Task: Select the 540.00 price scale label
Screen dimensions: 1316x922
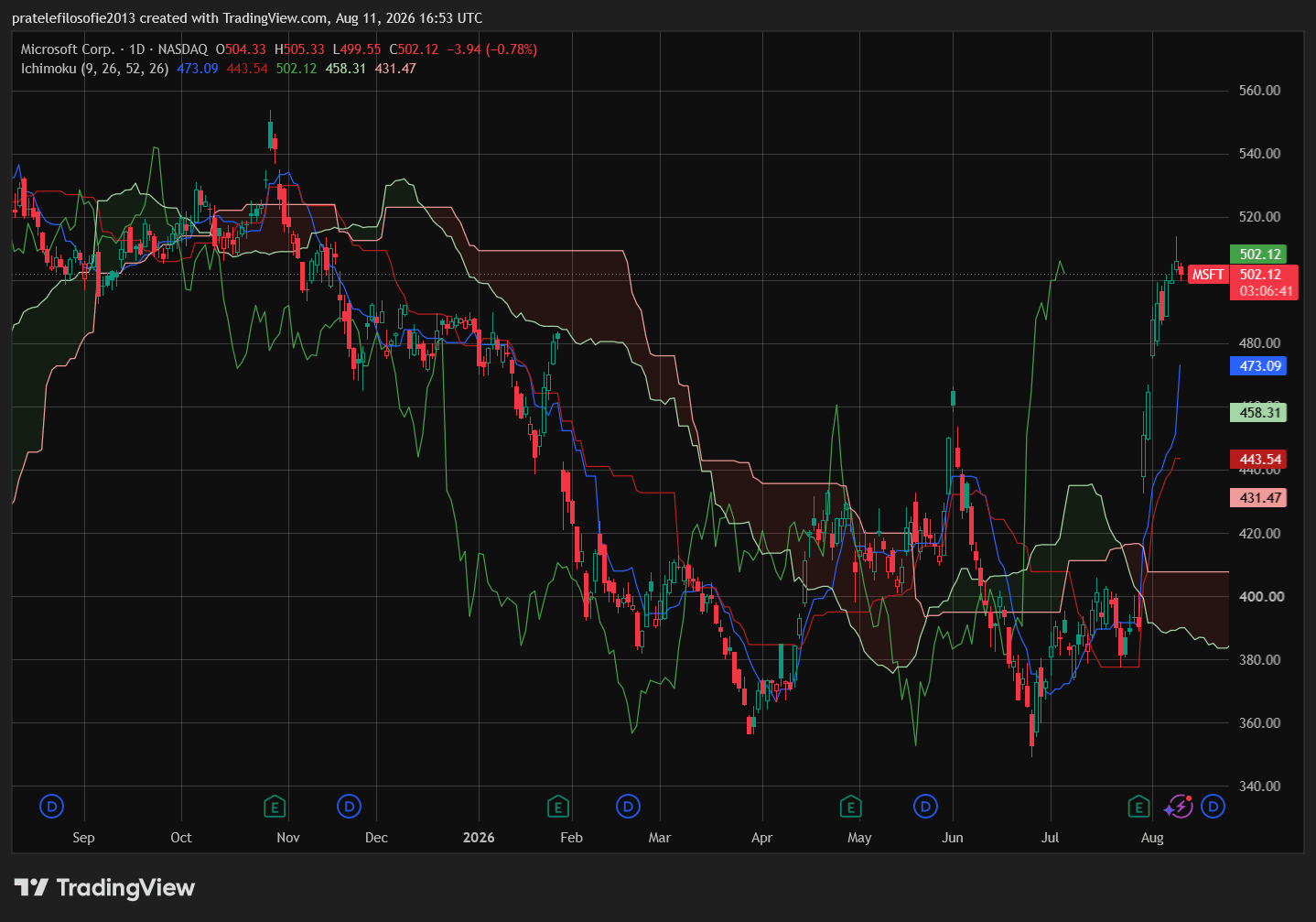Action: (1259, 154)
